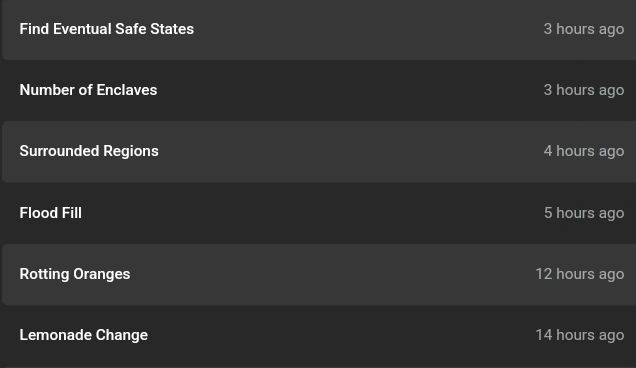Select blank middle of Lemonade Change row
636x368 pixels.
tap(341, 336)
